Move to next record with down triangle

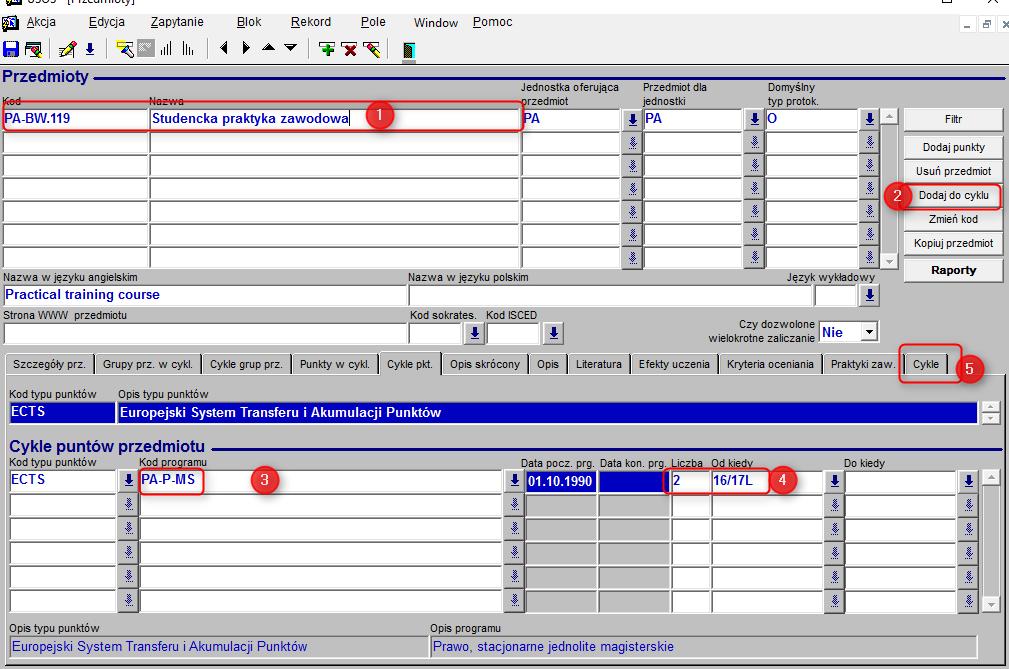coord(291,47)
